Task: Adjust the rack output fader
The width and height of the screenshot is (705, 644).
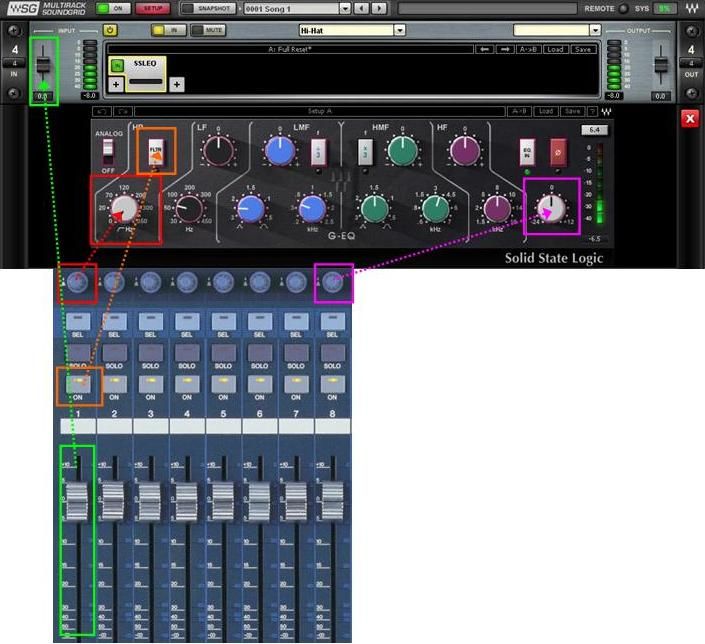Action: [x=660, y=64]
